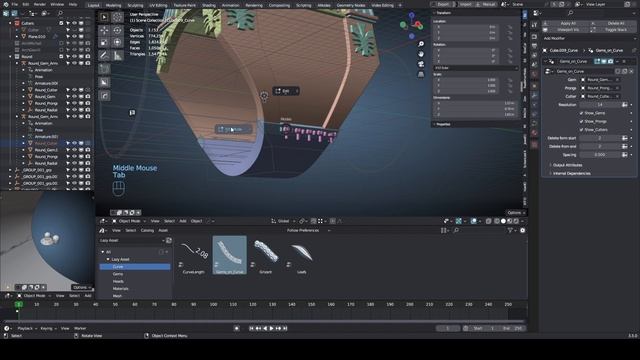This screenshot has height=360, width=640.
Task: Open asset browser settings gear icon
Action: tap(522, 231)
